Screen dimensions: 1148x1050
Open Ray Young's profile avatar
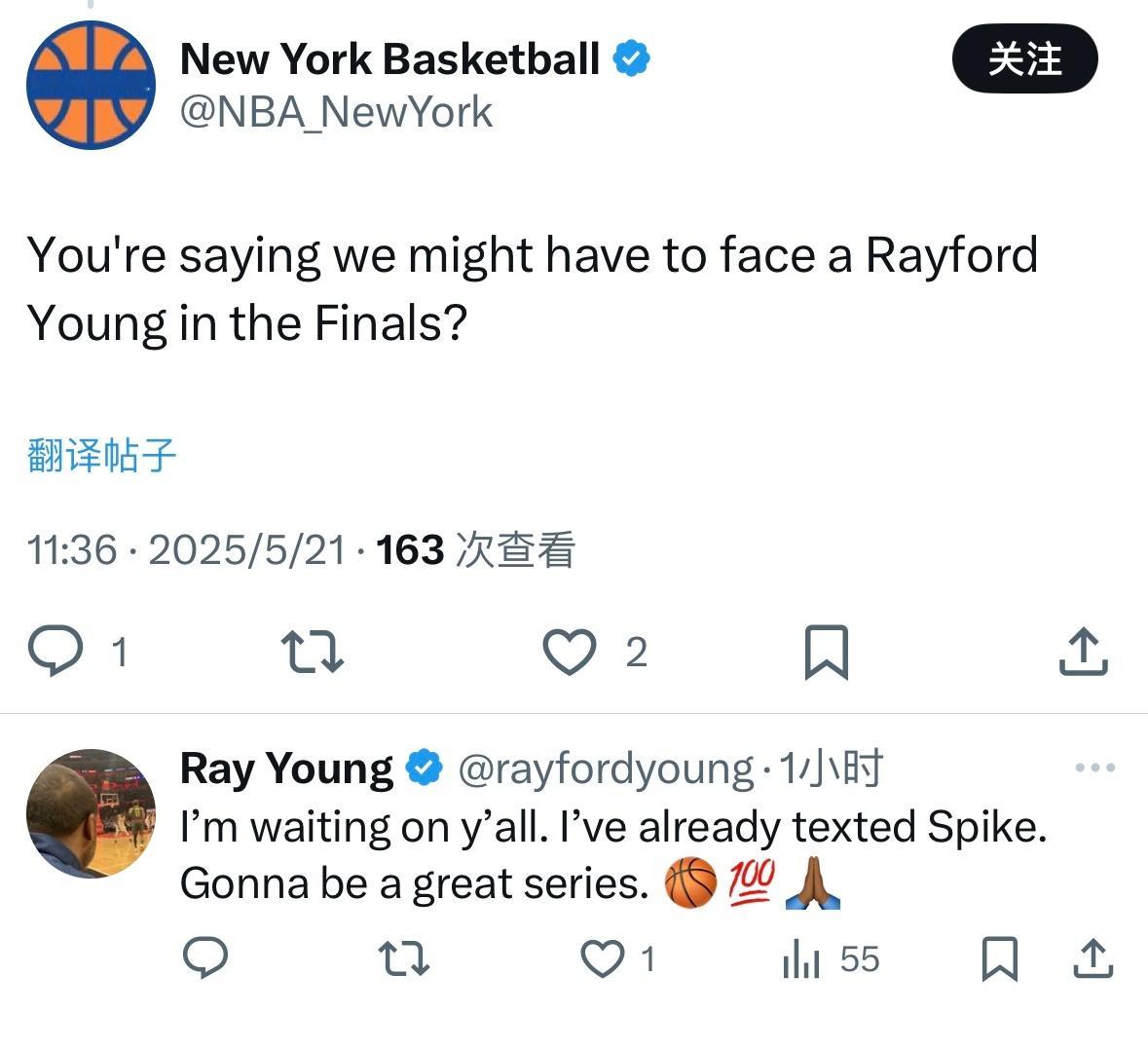[x=91, y=813]
